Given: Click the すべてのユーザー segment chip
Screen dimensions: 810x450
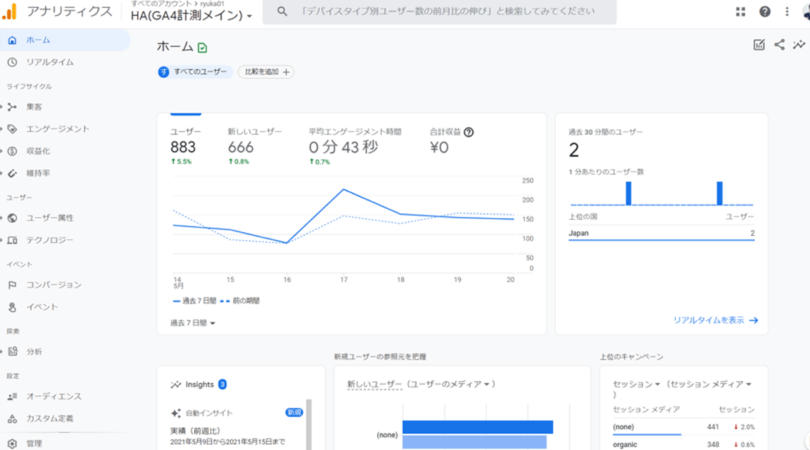Looking at the screenshot, I should [x=195, y=72].
